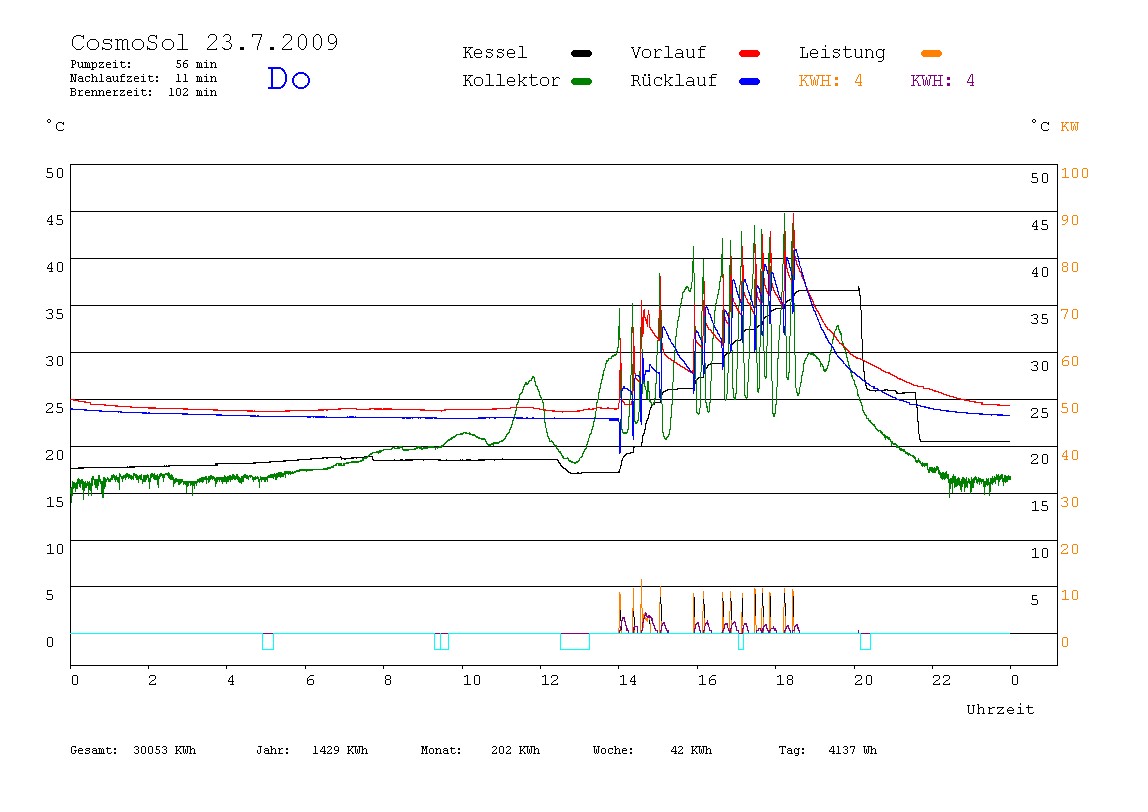Click the orange "100" KW scale label
This screenshot has height=812, width=1148.
(1075, 174)
